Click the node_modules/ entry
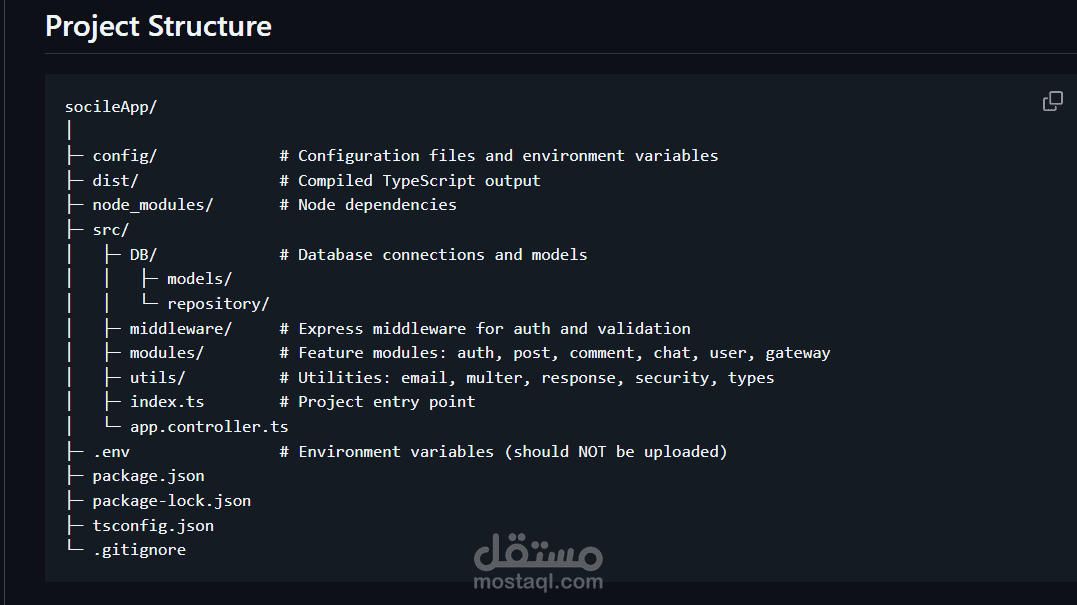 152,205
